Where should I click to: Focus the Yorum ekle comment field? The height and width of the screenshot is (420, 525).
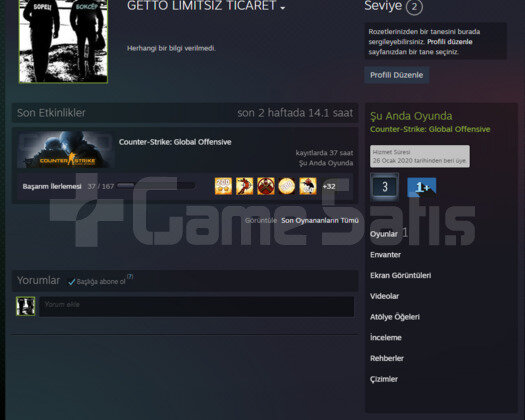click(197, 306)
